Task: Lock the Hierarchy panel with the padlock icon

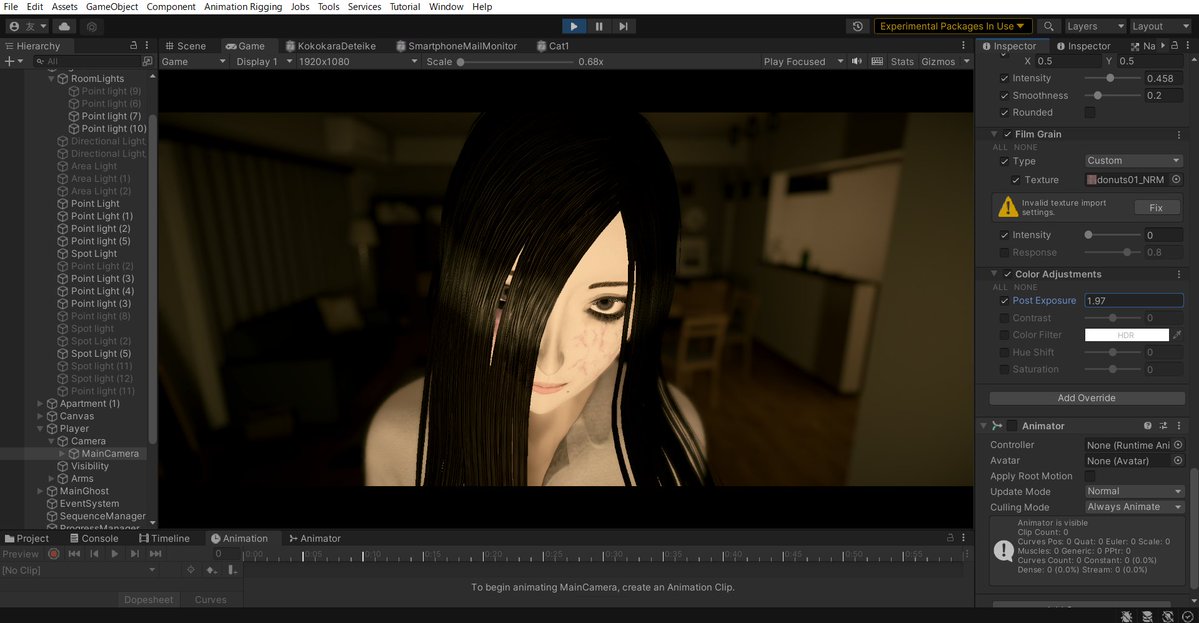Action: pos(134,46)
